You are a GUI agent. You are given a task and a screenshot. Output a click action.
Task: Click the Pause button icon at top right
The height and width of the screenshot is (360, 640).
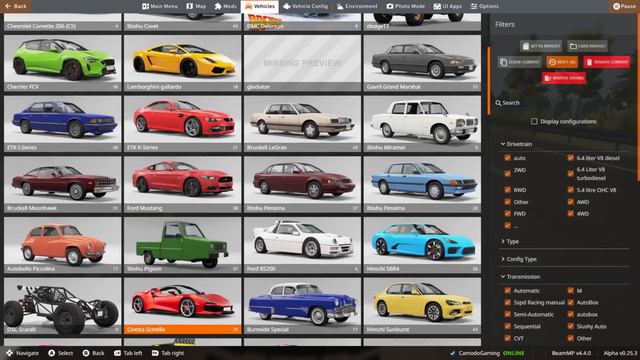616,6
